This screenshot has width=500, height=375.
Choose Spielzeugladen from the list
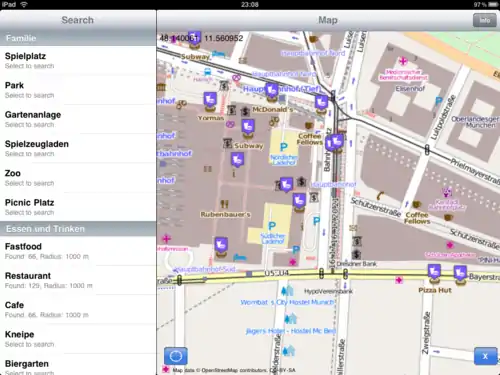[78, 148]
